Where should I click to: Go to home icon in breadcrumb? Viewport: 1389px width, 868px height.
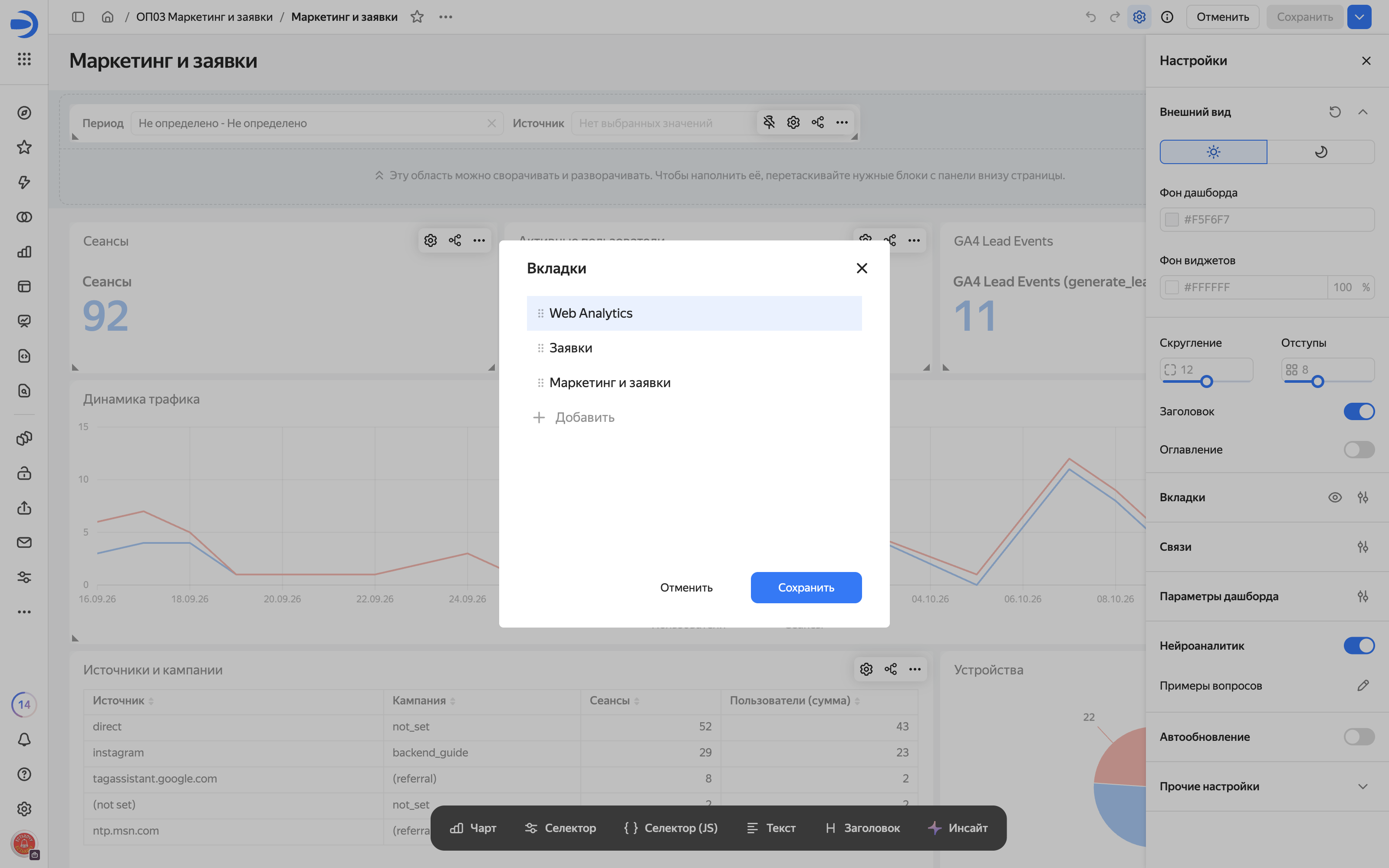107,16
